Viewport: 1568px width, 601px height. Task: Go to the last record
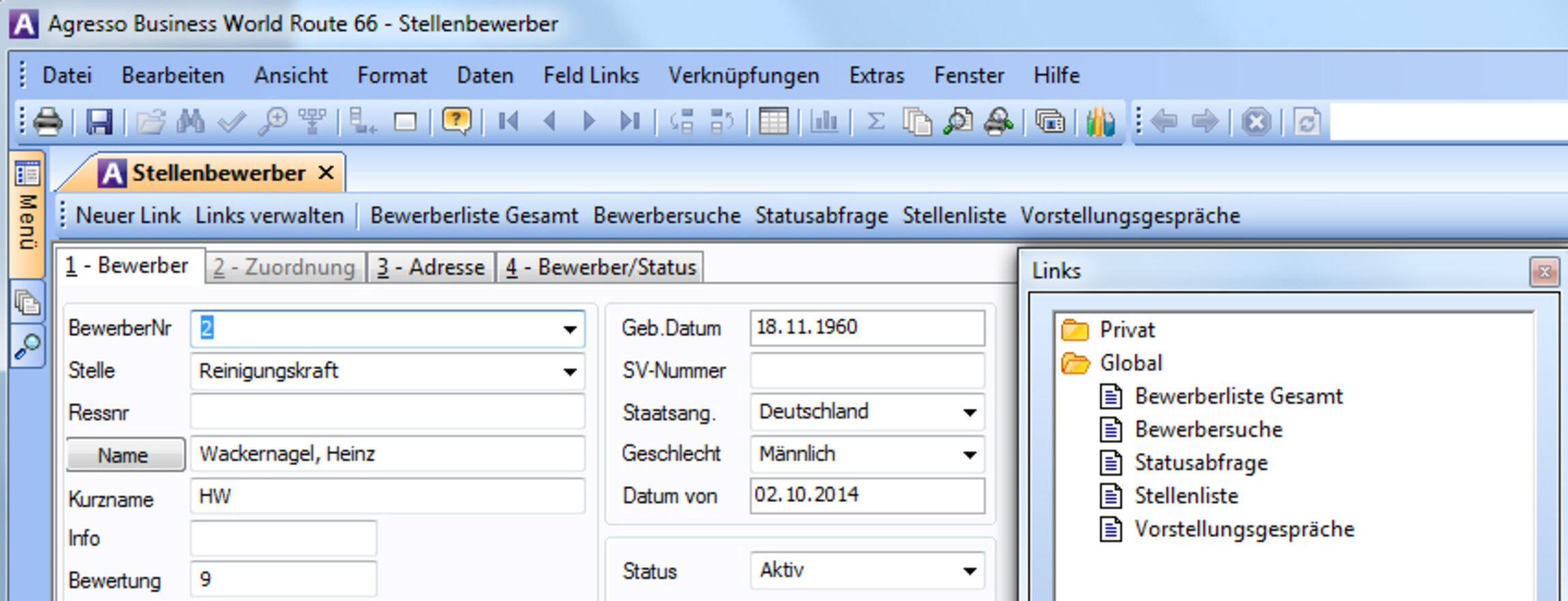(630, 122)
